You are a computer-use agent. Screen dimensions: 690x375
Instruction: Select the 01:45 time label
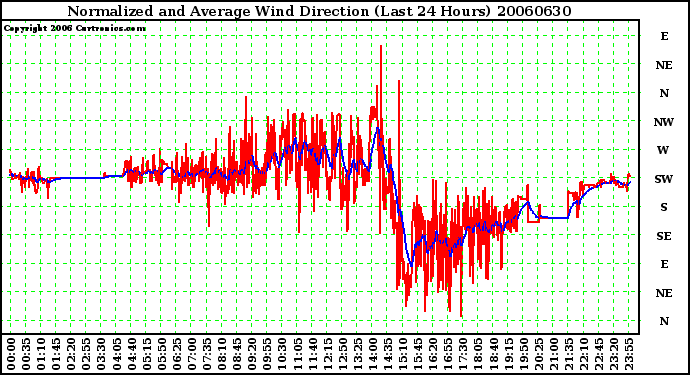(x=56, y=354)
